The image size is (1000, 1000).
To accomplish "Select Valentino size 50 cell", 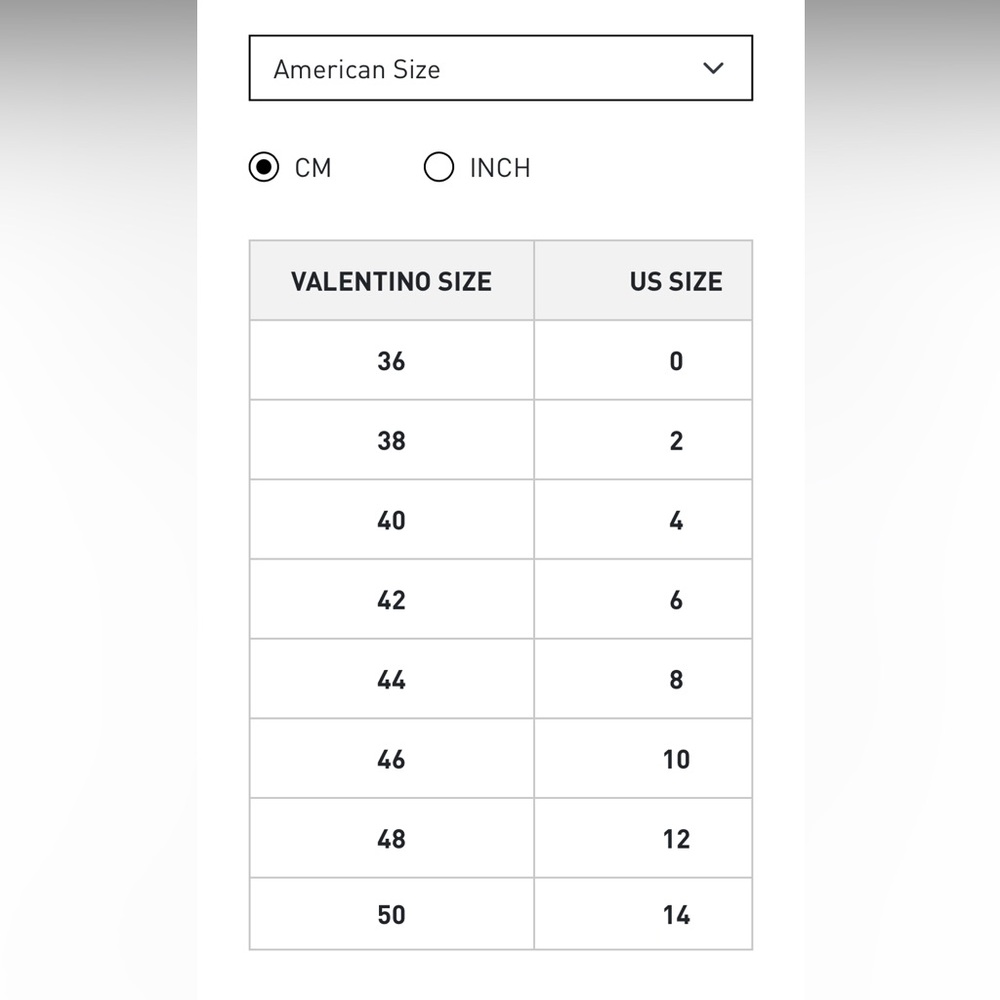I will [392, 915].
